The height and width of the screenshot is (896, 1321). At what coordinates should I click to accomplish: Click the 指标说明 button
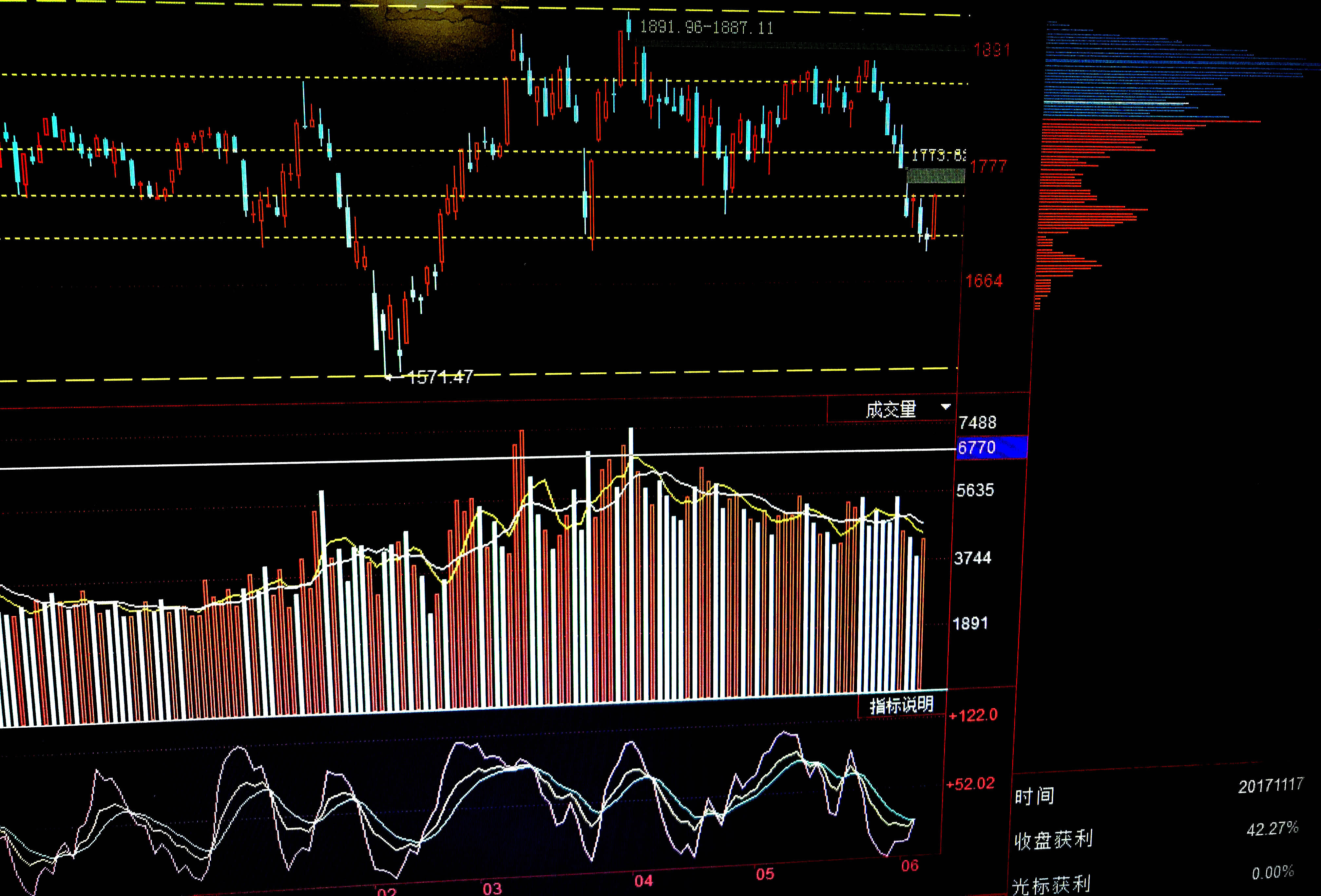(x=902, y=705)
